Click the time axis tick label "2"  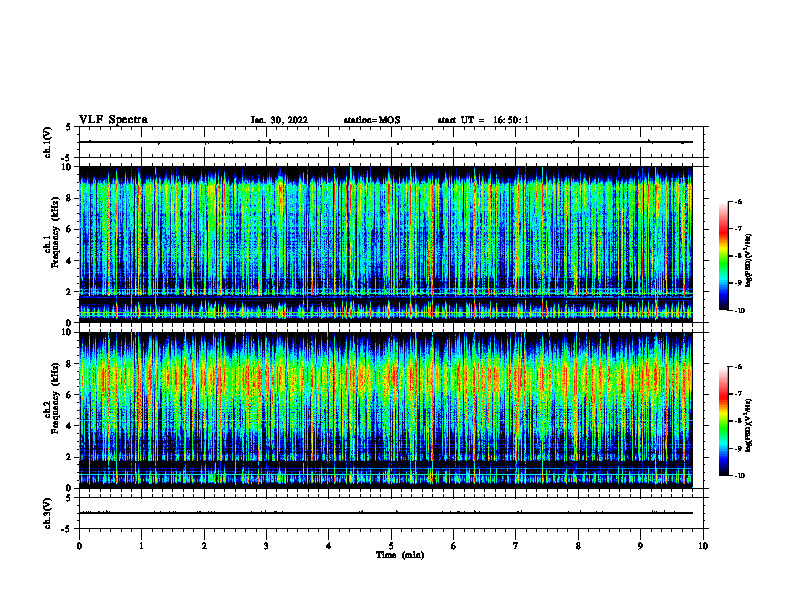point(204,546)
